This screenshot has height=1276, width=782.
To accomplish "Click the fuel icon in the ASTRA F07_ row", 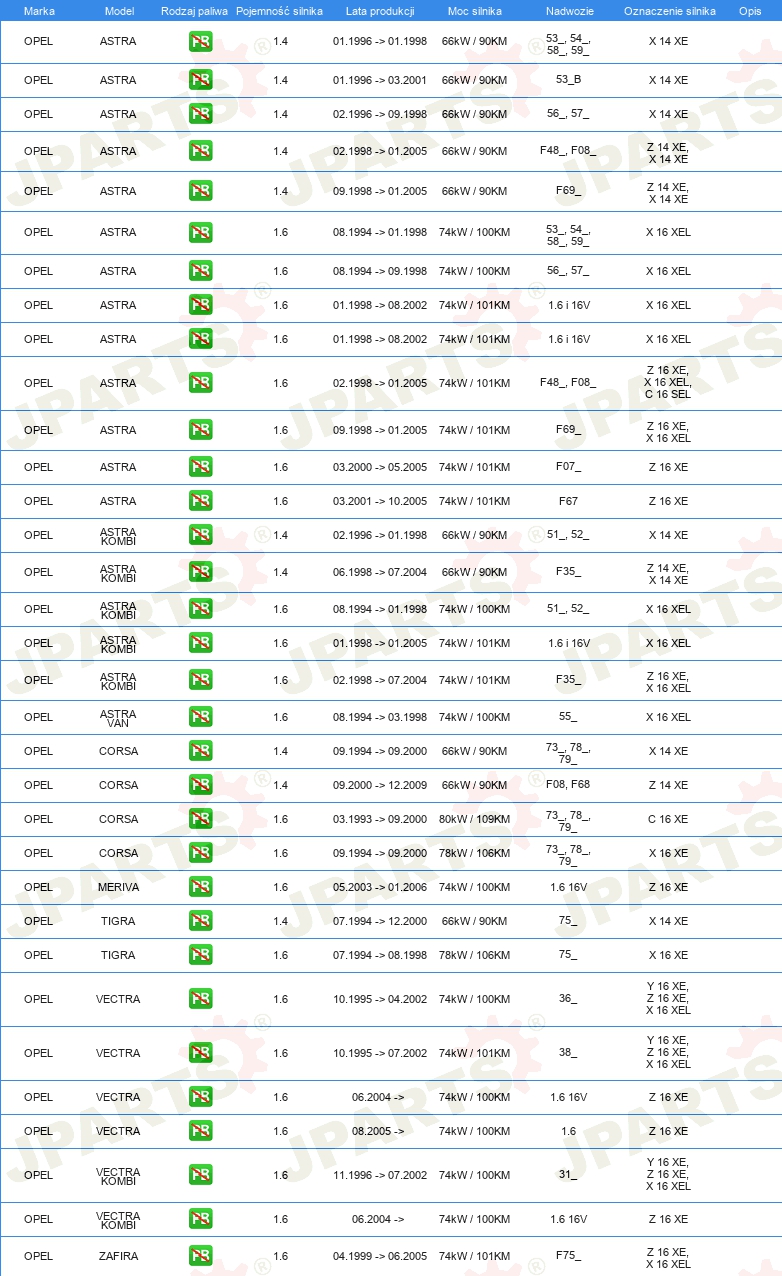I will click(200, 467).
